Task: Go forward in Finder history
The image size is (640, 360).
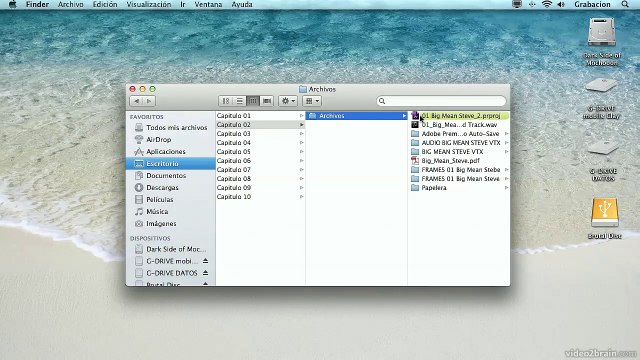Action: click(149, 101)
